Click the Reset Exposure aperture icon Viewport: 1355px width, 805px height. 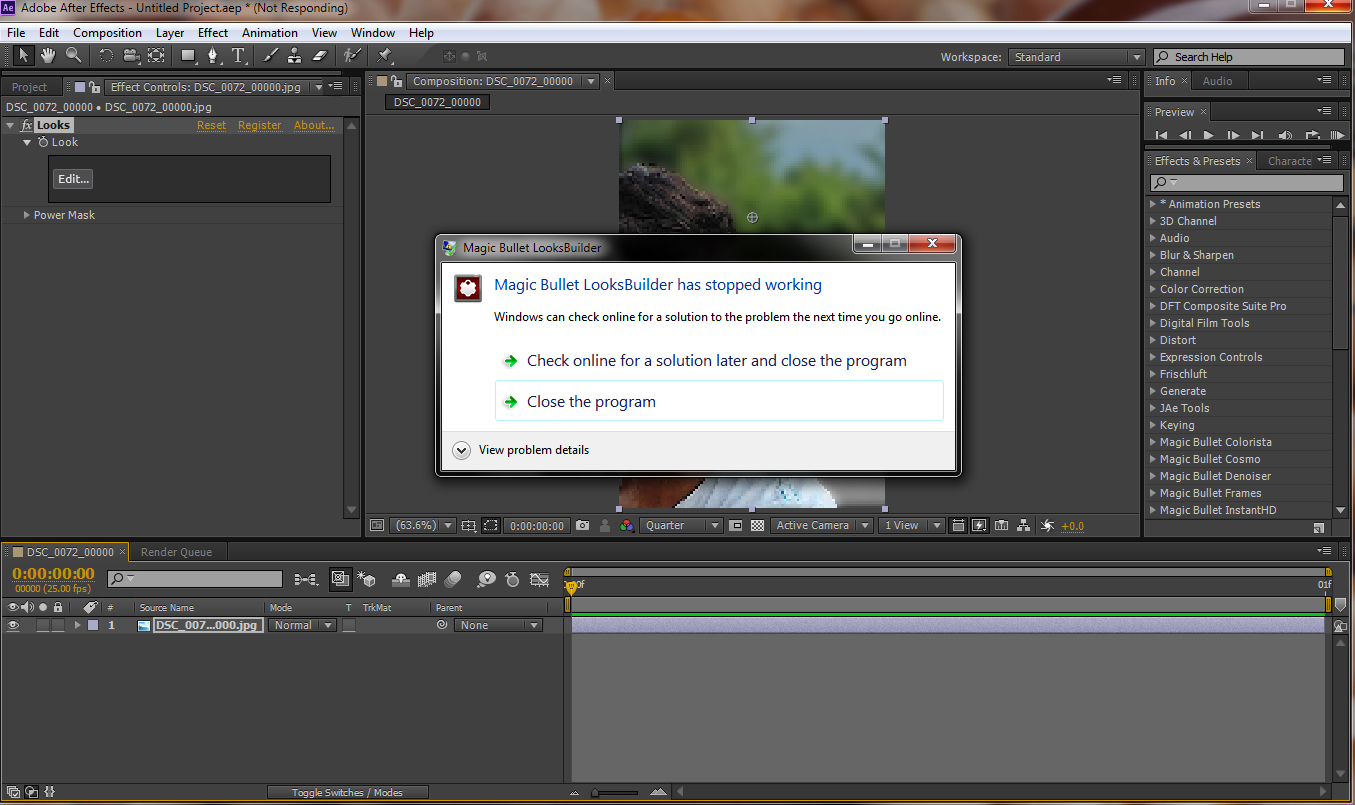click(x=1047, y=525)
